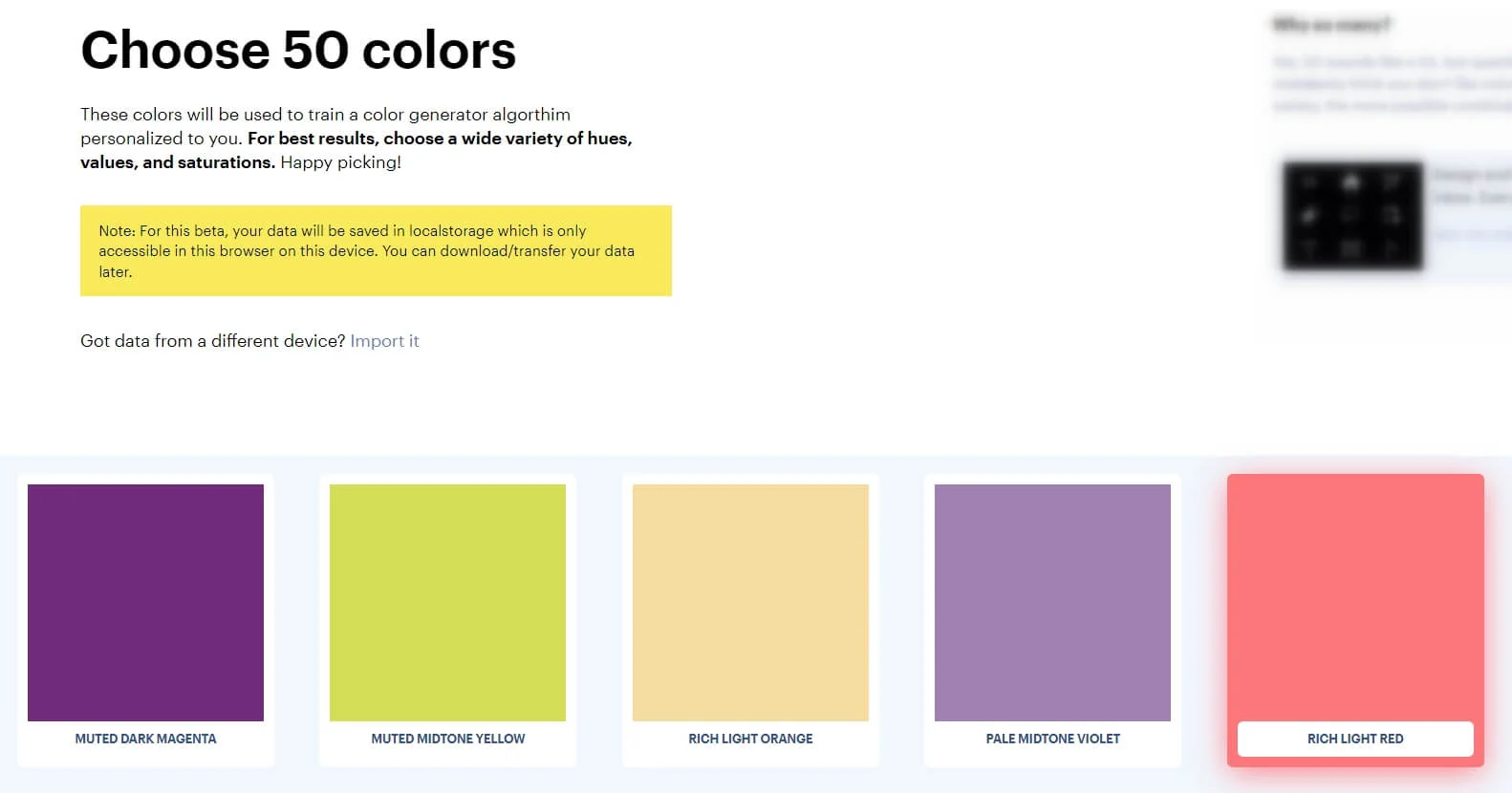Choose the Rich Light Orange color square
1512x793 pixels.
[x=750, y=602]
